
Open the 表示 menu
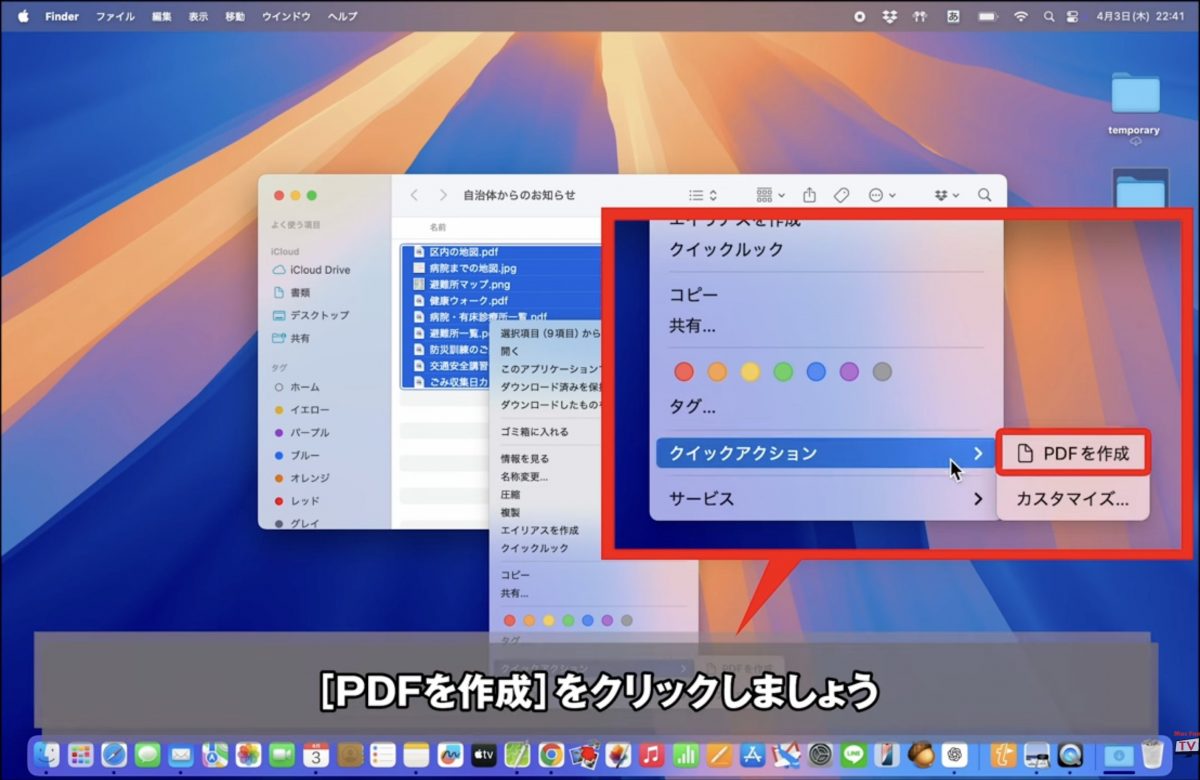[198, 17]
